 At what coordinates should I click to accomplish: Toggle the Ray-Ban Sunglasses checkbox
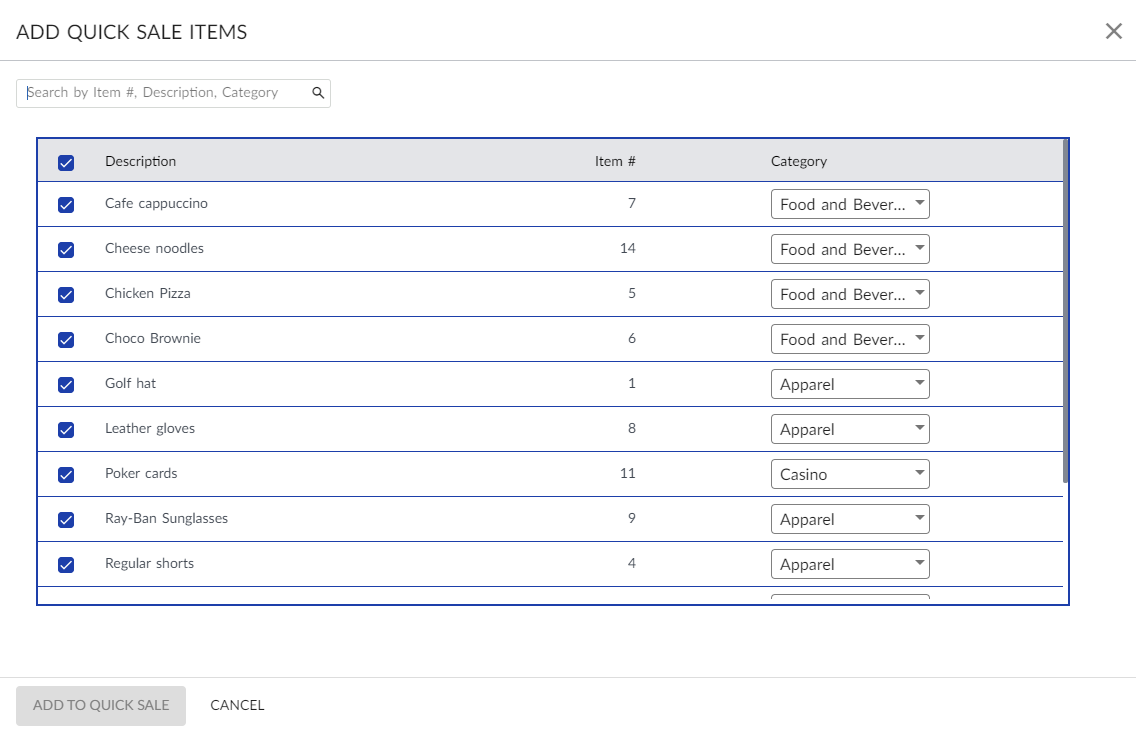point(65,519)
